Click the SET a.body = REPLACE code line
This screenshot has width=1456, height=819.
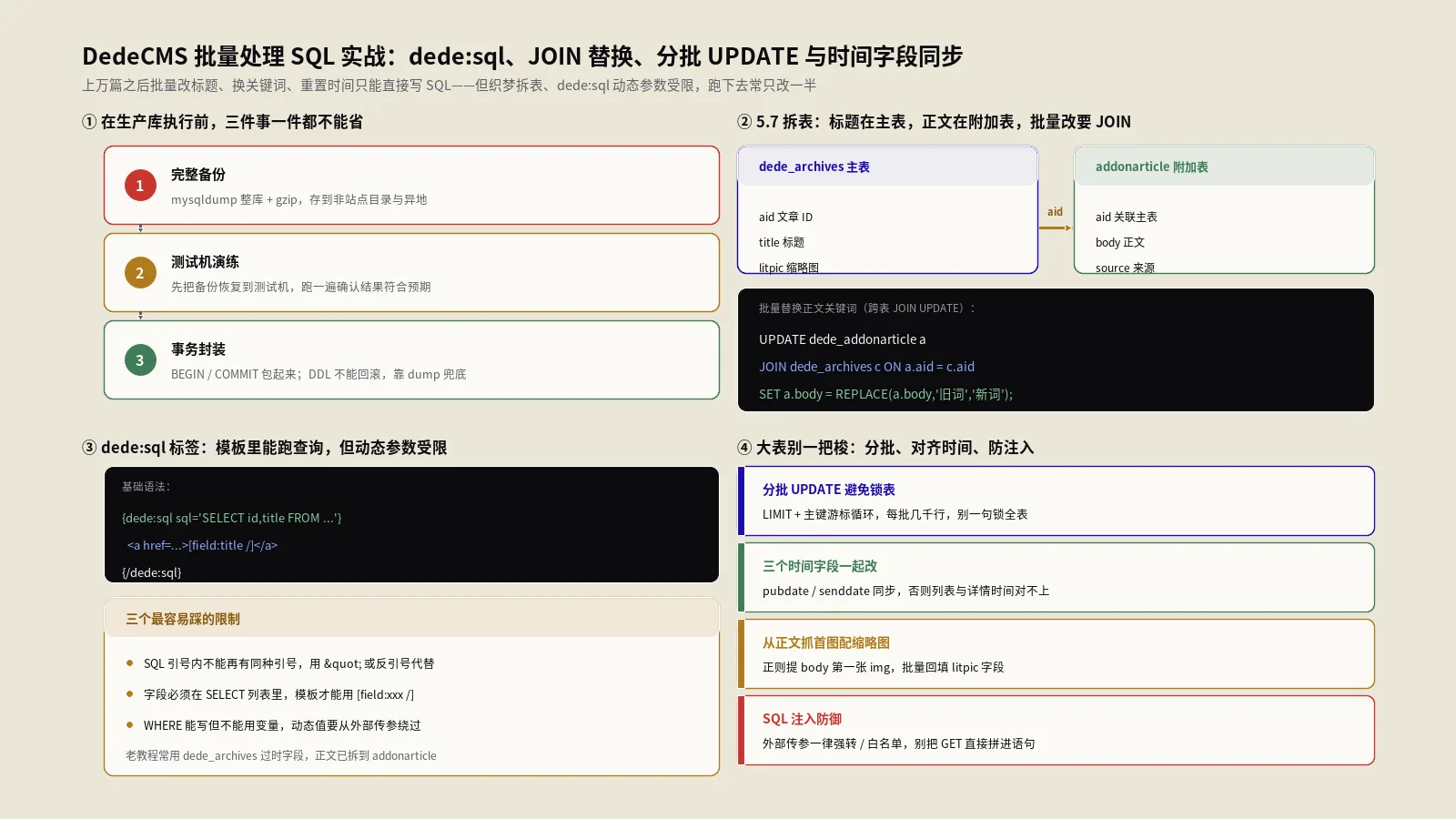point(885,394)
